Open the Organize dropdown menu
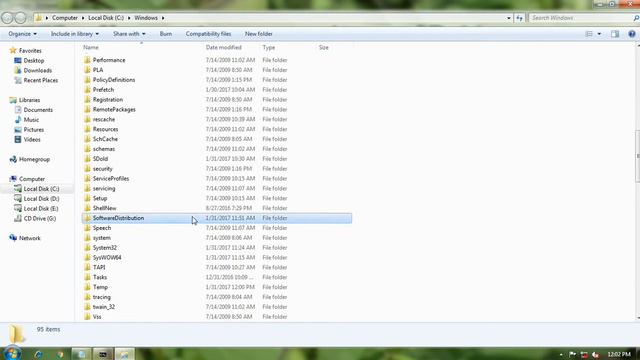640x360 pixels. 22,34
